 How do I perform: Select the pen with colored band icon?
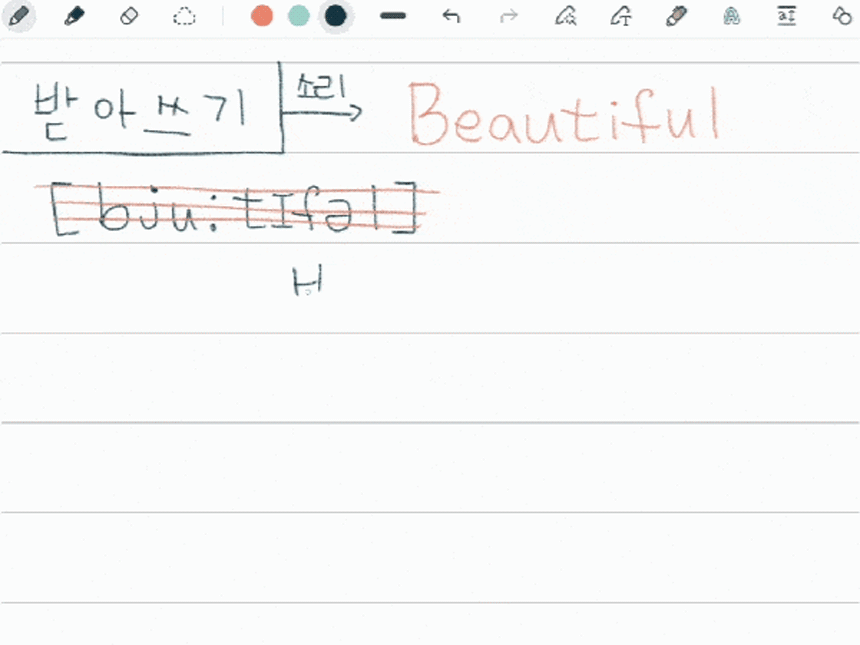click(x=677, y=16)
